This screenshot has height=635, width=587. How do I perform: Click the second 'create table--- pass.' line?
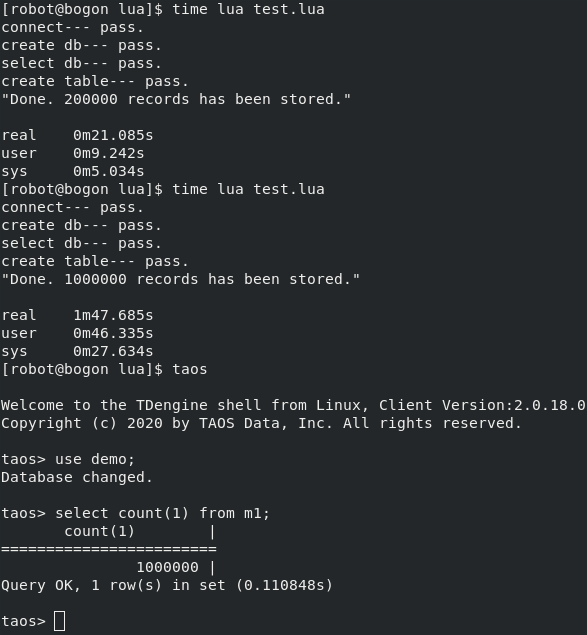(x=95, y=261)
